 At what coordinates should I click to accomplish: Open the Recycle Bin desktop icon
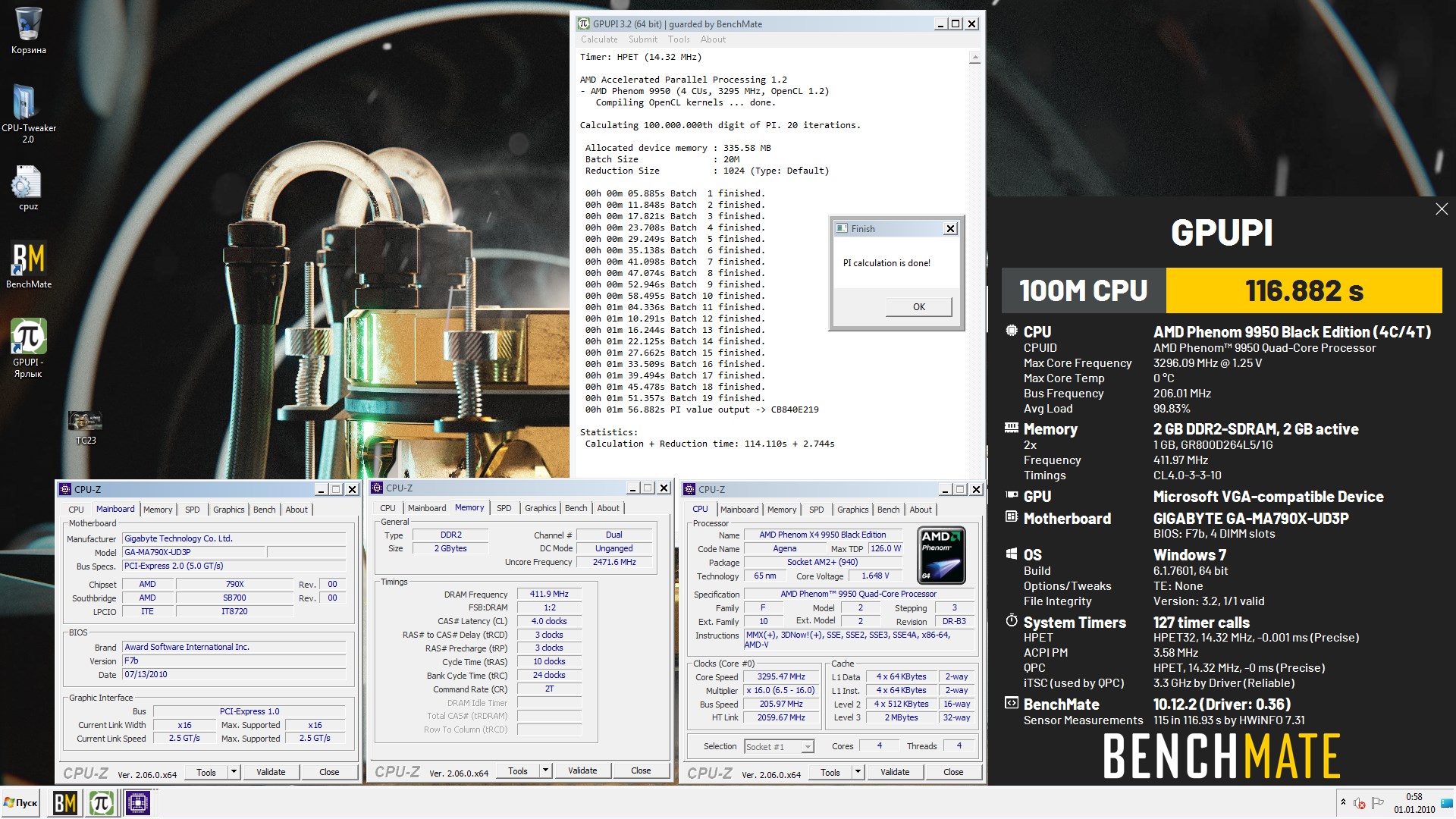[x=28, y=30]
